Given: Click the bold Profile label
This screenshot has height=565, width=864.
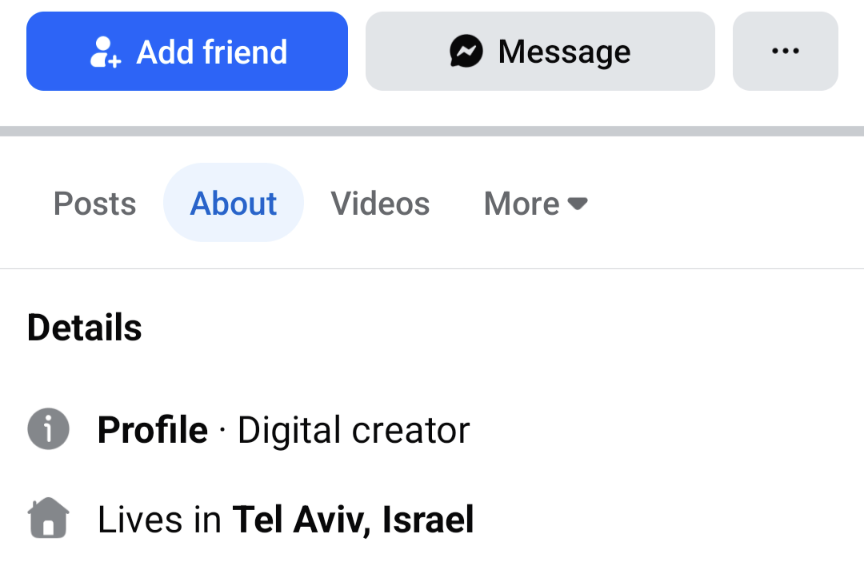Looking at the screenshot, I should (152, 431).
